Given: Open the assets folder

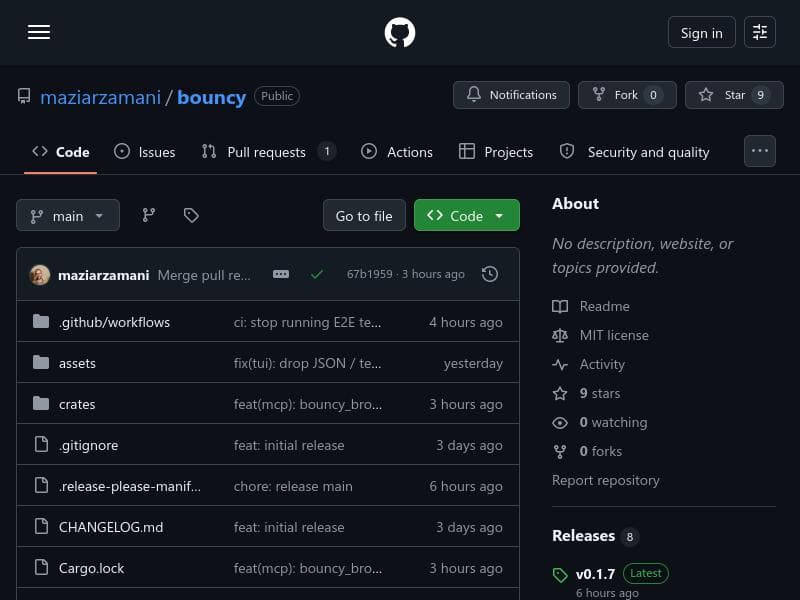Looking at the screenshot, I should point(77,363).
